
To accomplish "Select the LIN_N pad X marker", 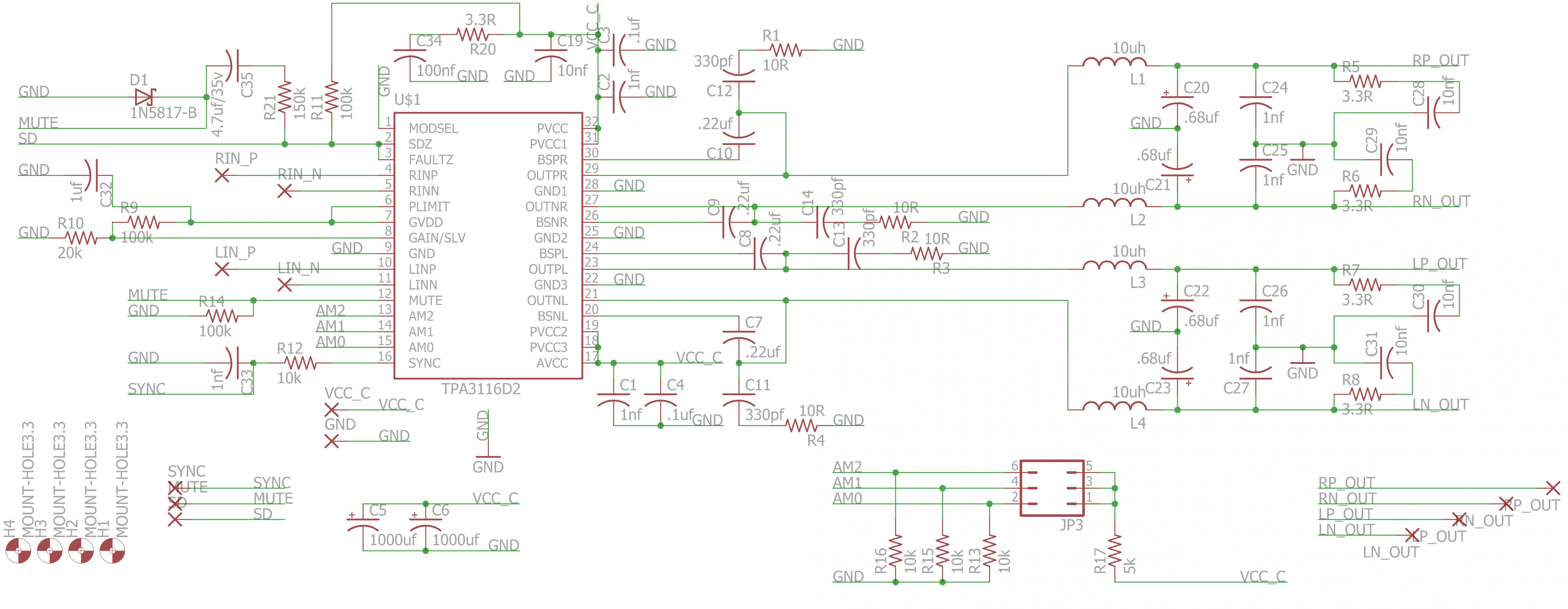I will [284, 285].
